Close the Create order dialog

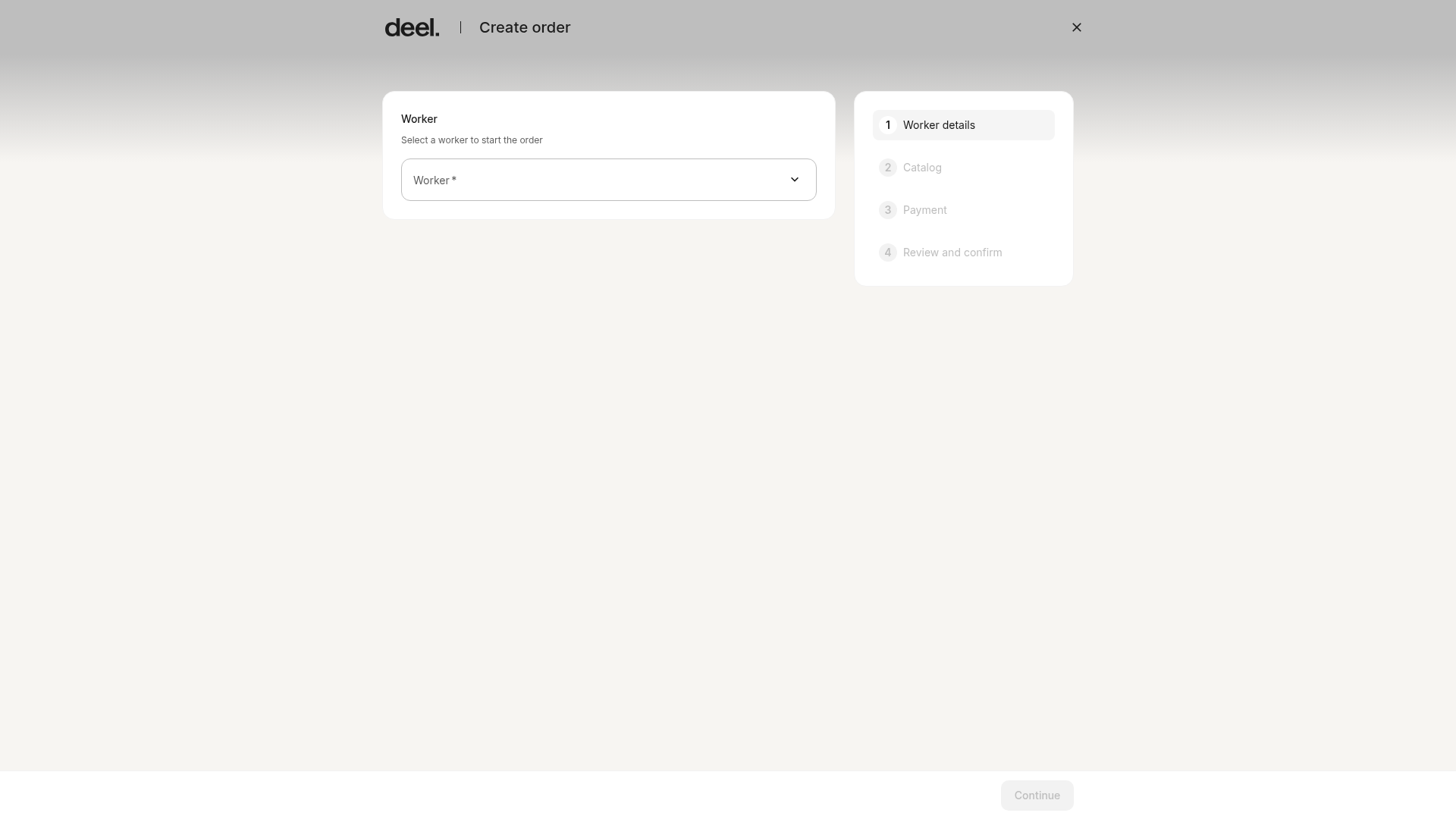1076,27
